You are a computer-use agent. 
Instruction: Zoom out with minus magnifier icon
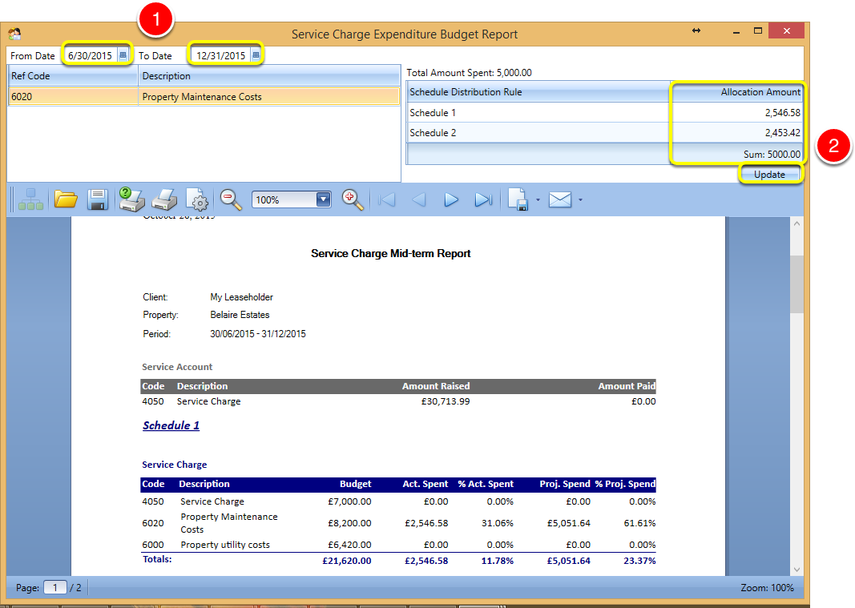click(x=231, y=200)
